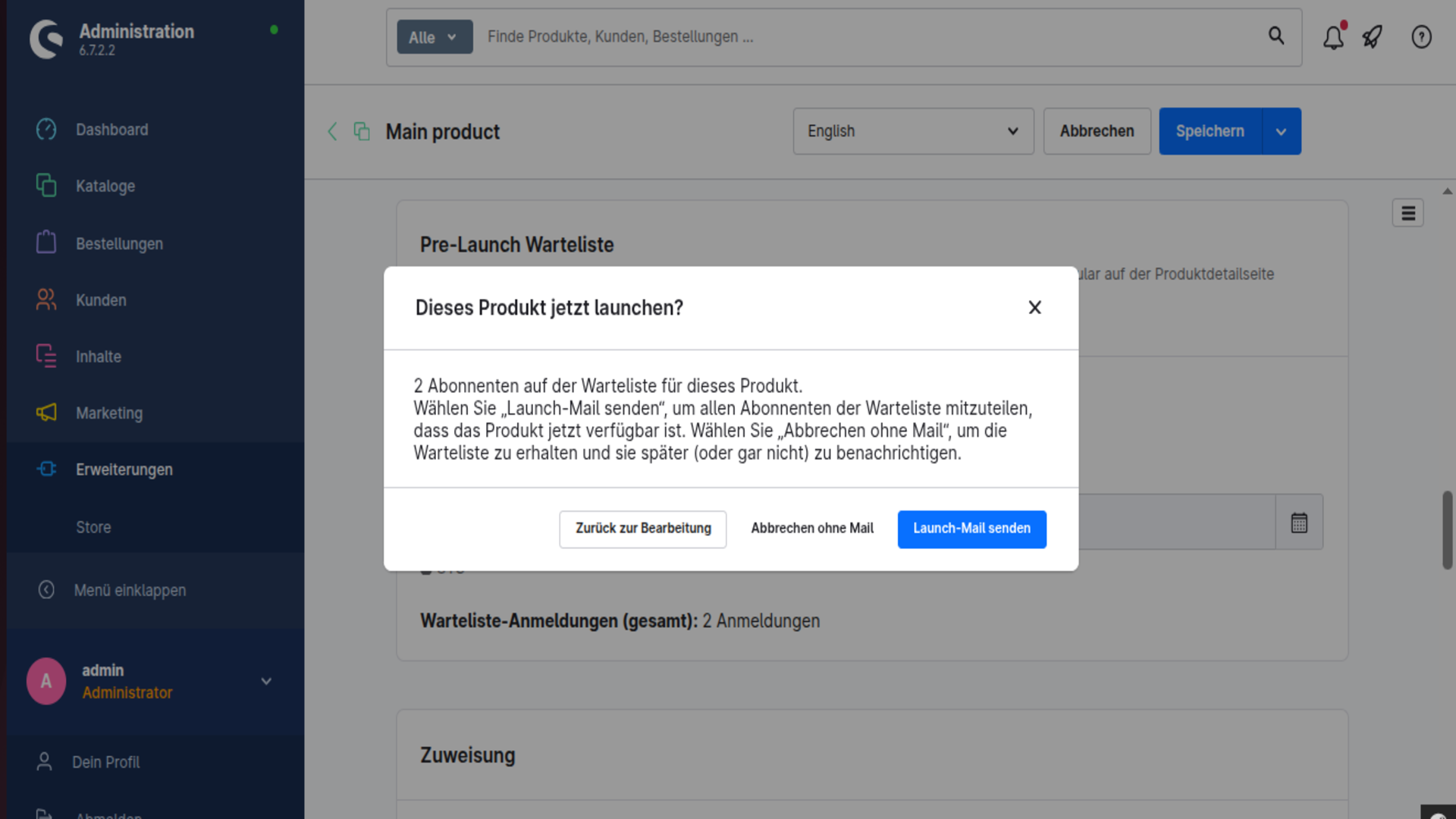1456x819 pixels.
Task: Click the Speichern button
Action: [x=1210, y=131]
